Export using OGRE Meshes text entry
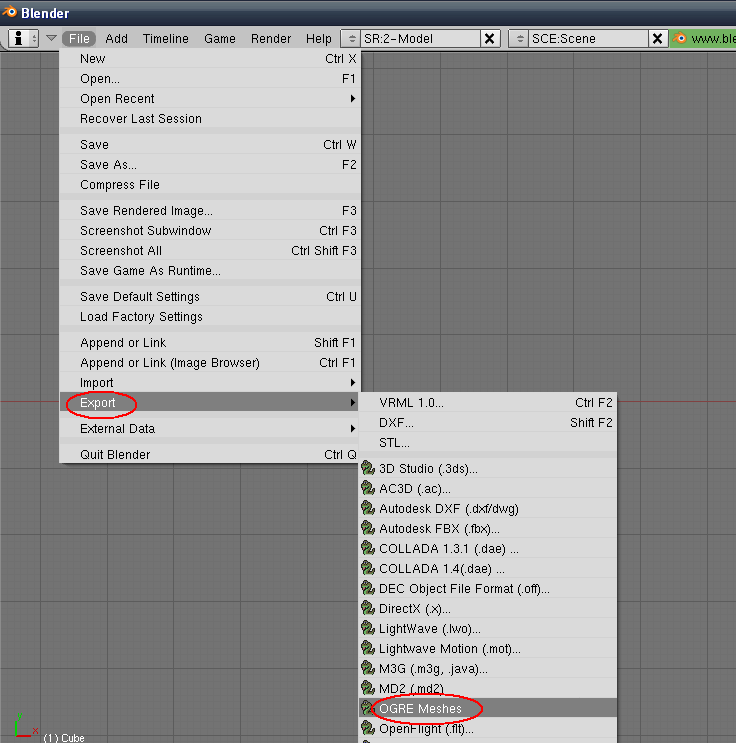This screenshot has width=736, height=743. (x=420, y=708)
